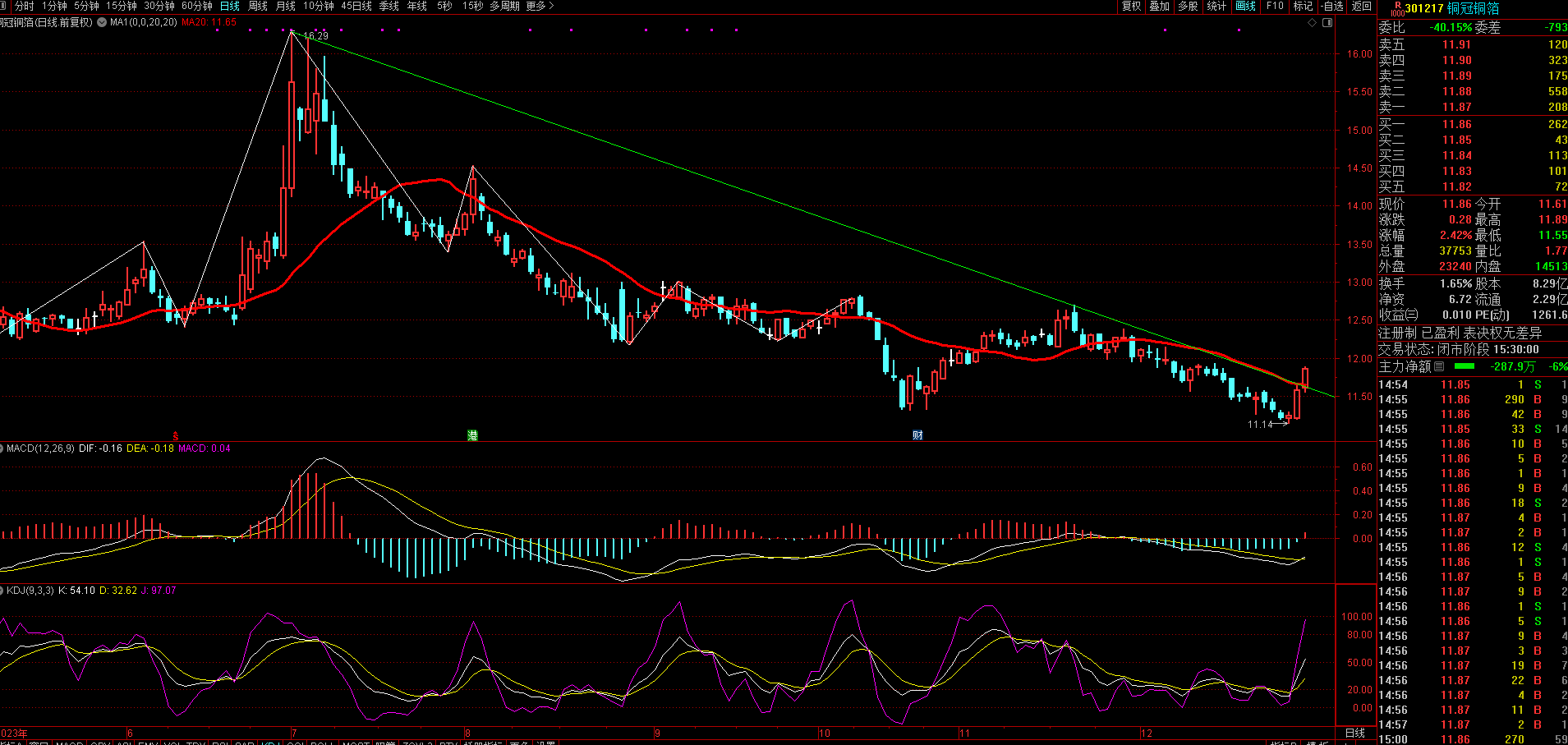Screen dimensions: 1568x745
Task: Click the red S marker on chart
Action: pos(176,435)
